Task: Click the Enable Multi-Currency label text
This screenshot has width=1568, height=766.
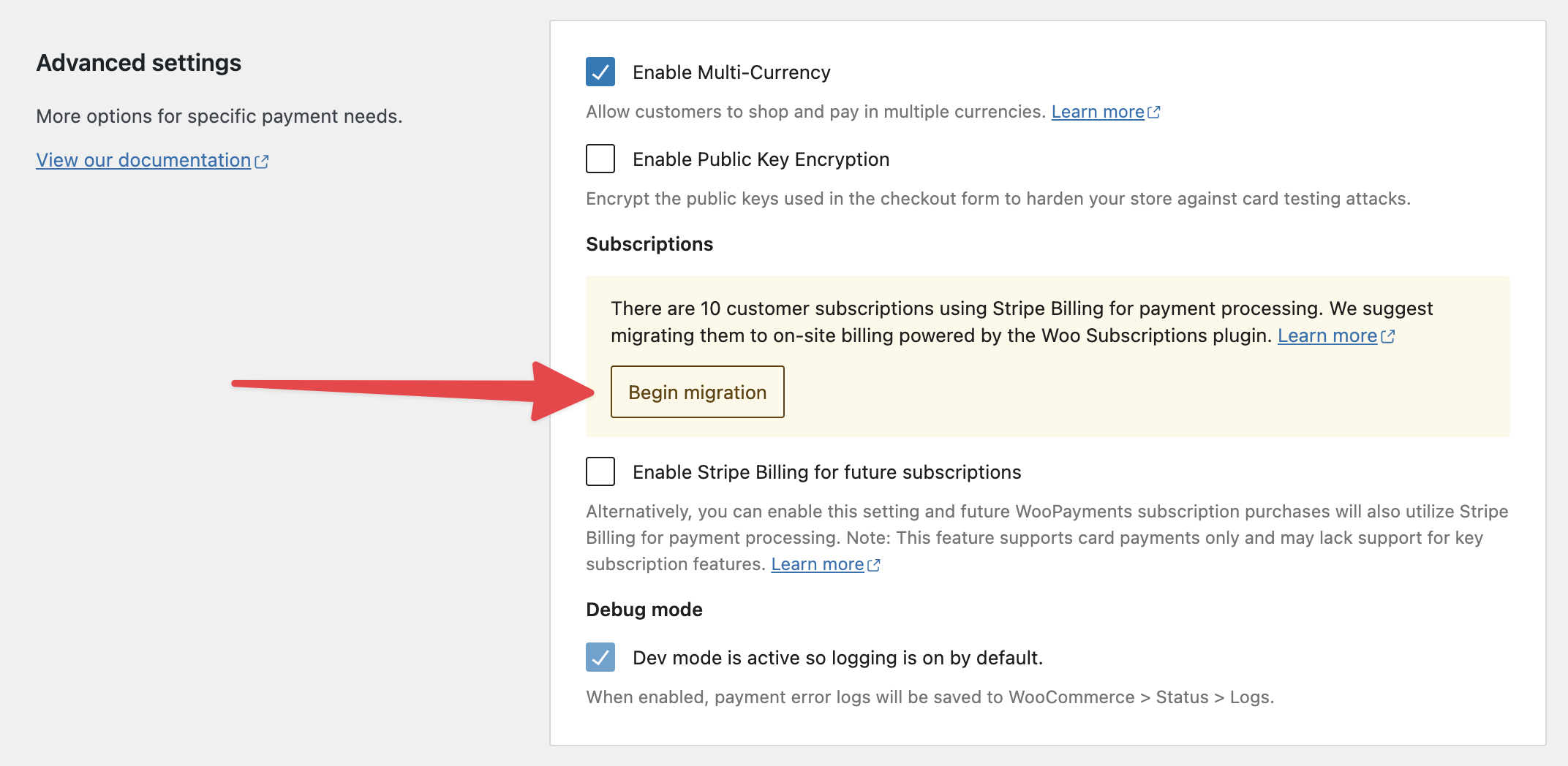Action: click(731, 72)
